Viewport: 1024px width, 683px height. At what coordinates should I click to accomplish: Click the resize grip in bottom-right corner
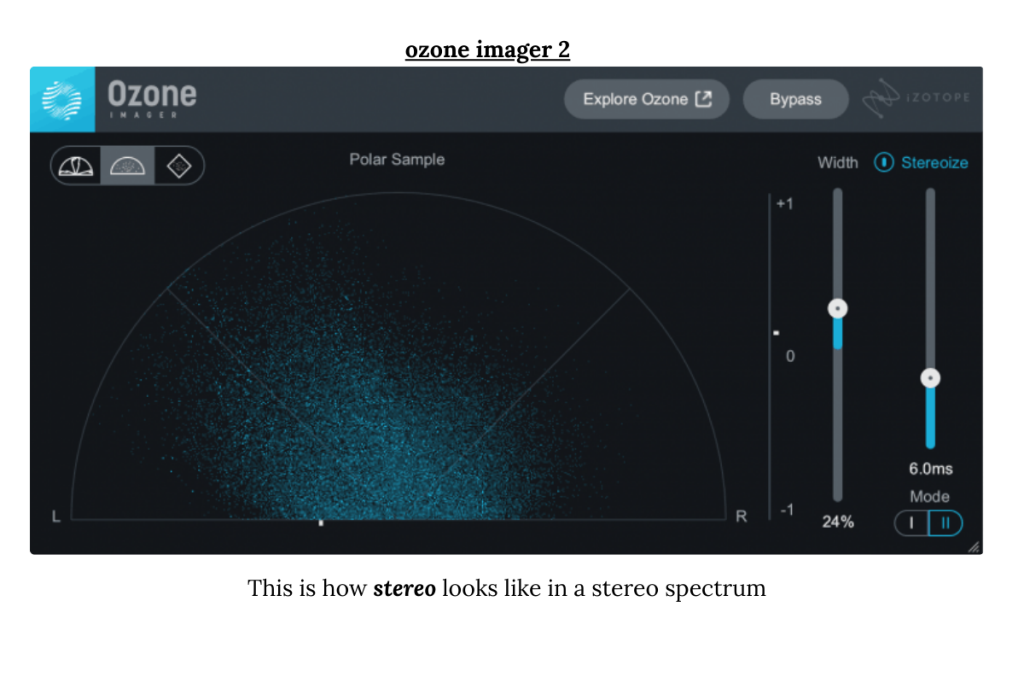(975, 547)
